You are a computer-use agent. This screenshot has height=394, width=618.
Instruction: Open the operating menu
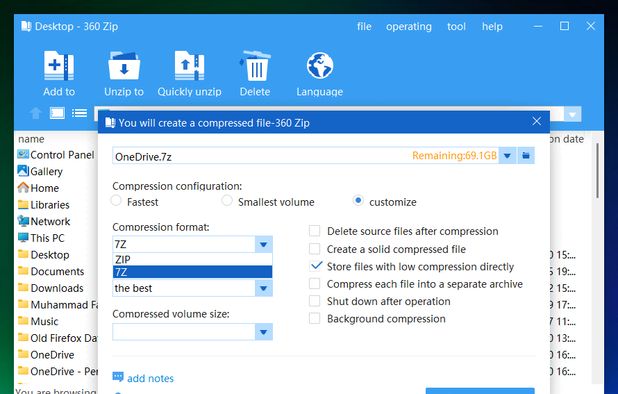[x=409, y=26]
